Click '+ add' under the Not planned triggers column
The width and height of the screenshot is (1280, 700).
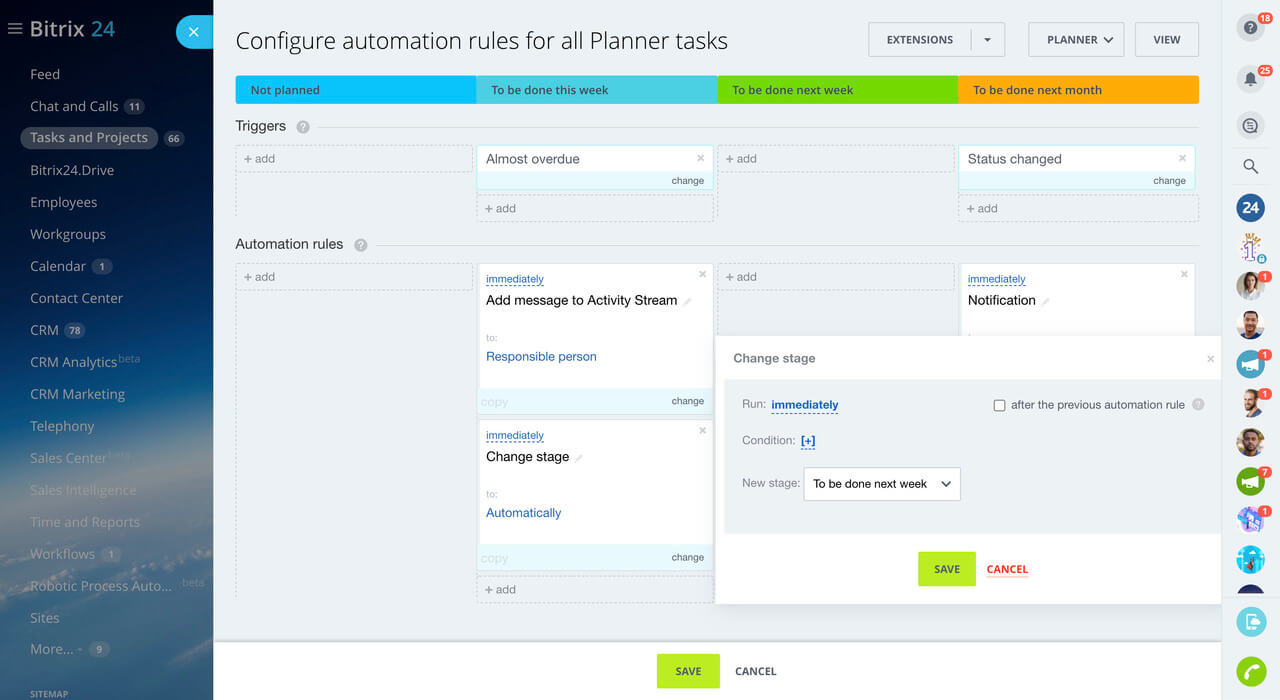(x=260, y=158)
